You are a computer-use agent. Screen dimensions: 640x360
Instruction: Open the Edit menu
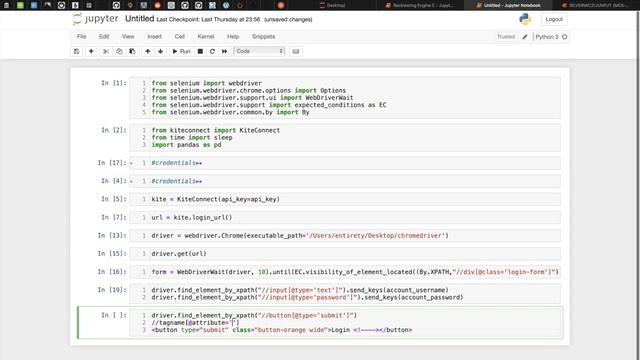(104, 37)
